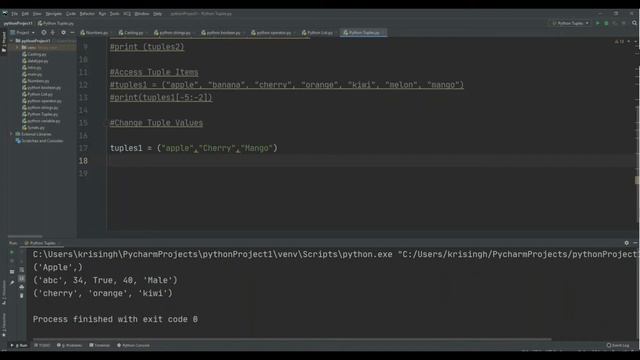The image size is (640, 360).
Task: Click the locate opened file target icon
Action: (44, 33)
